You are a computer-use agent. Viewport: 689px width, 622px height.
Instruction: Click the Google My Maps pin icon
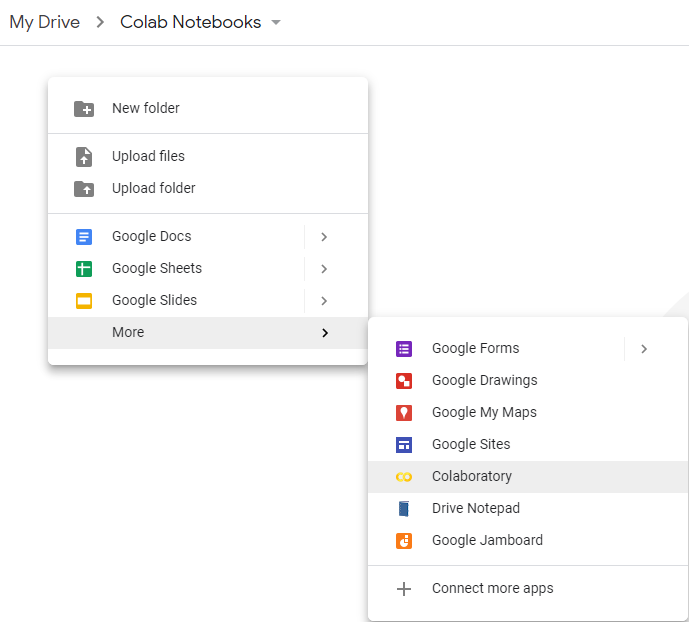(x=404, y=413)
